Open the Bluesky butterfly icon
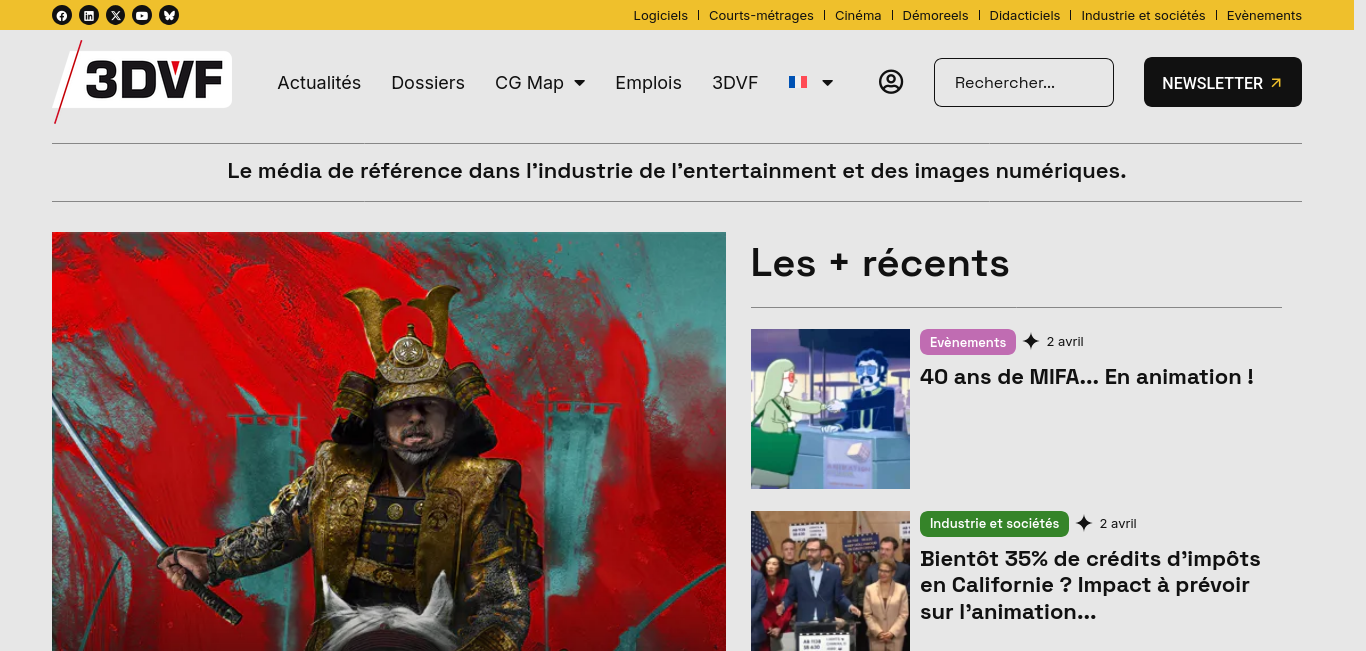Image resolution: width=1366 pixels, height=651 pixels. [169, 15]
